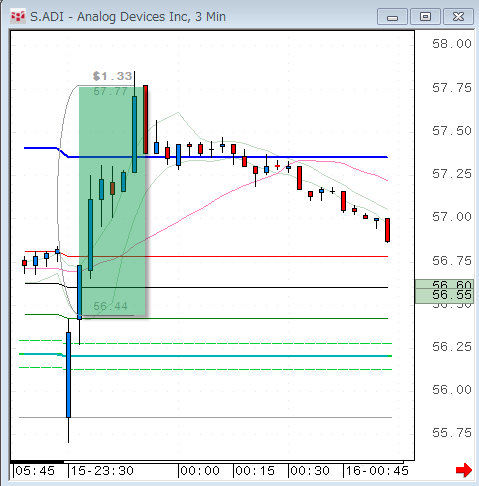Click the 00:15 time axis label
Screen dimensions: 479x486
255,471
